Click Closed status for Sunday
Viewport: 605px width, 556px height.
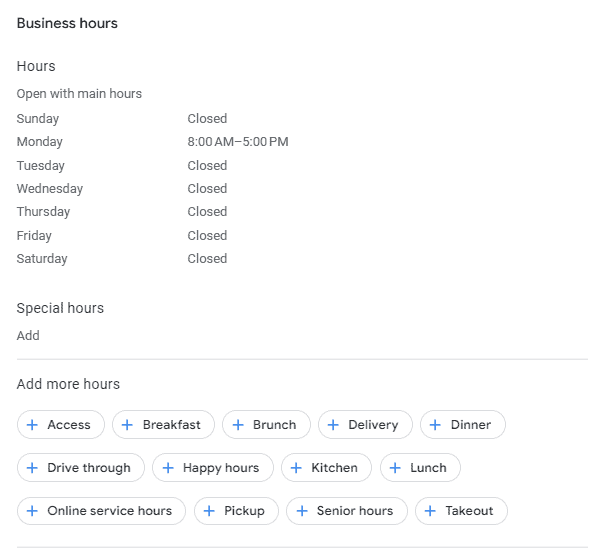click(x=207, y=118)
